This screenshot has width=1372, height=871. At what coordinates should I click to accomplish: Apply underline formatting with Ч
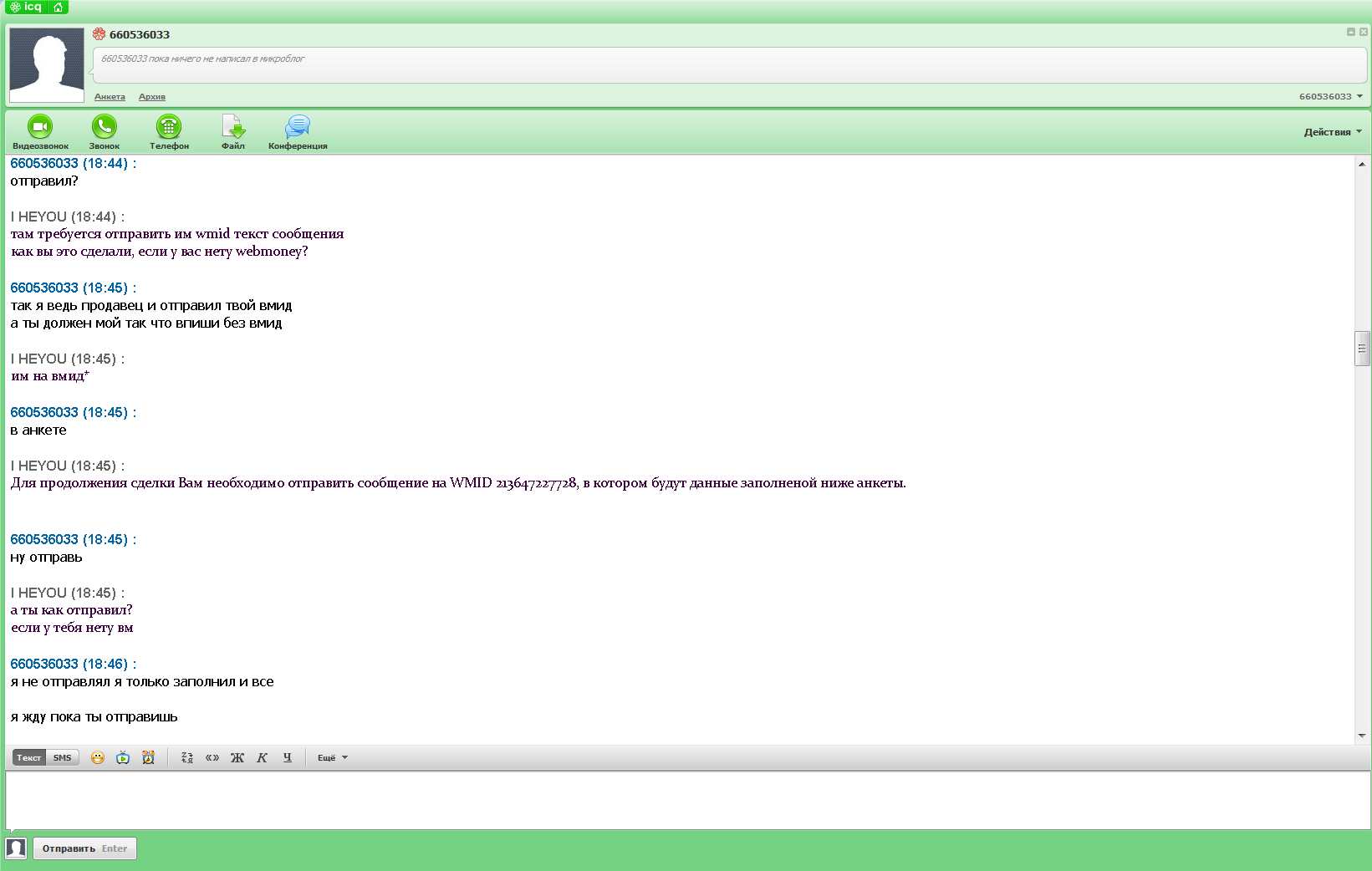coord(288,757)
